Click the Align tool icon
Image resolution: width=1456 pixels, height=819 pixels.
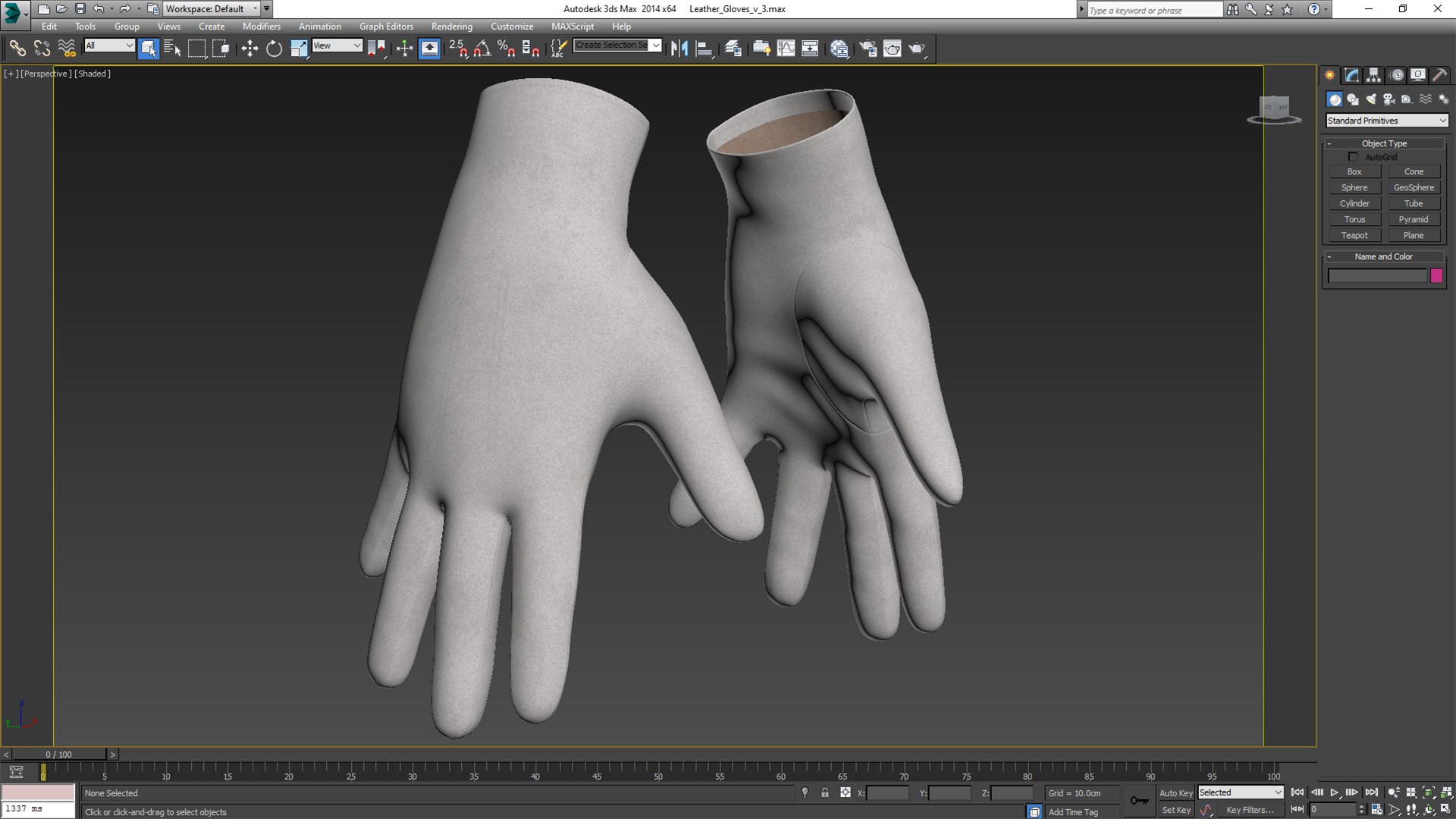(704, 49)
